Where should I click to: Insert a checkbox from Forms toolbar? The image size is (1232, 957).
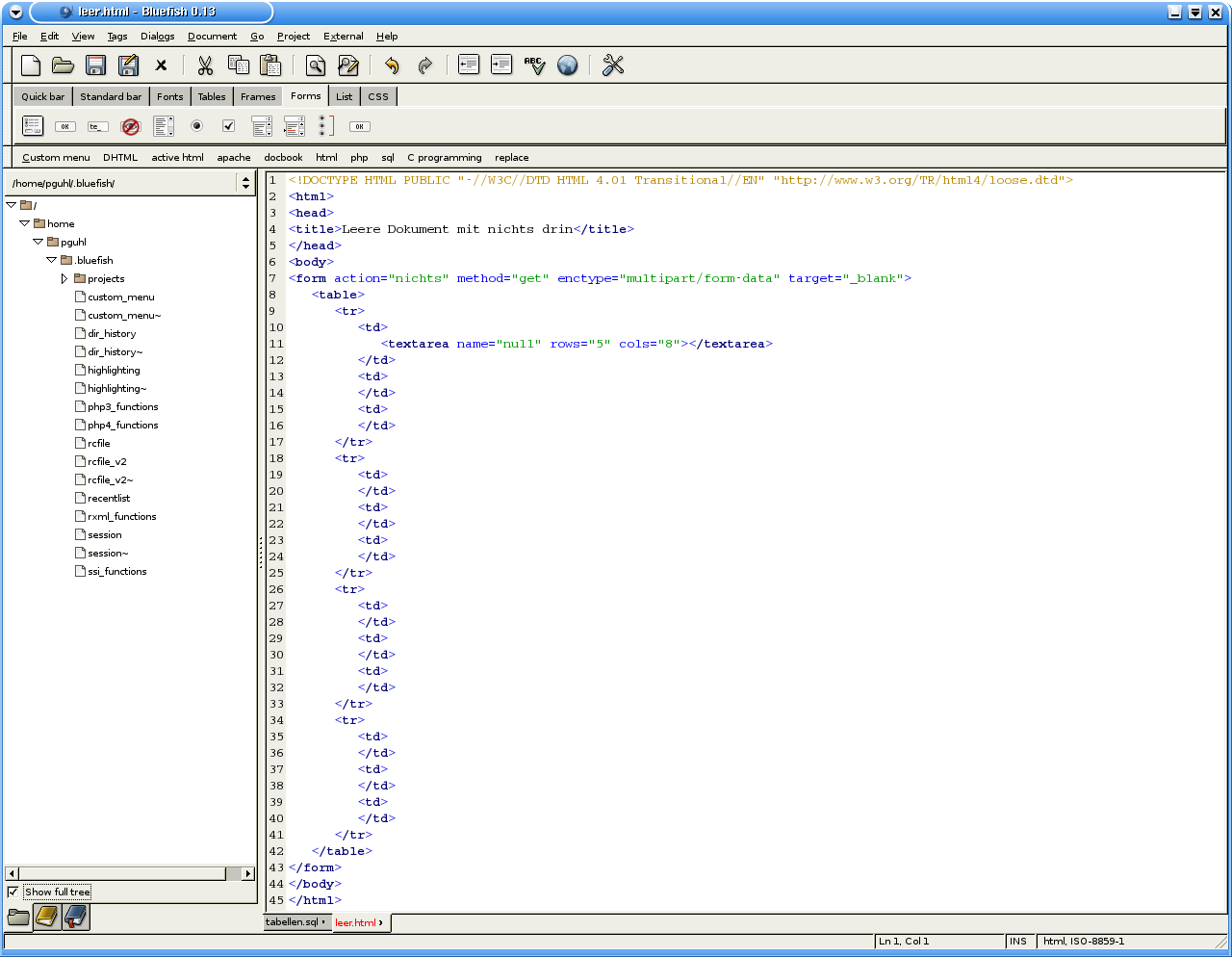pos(228,126)
